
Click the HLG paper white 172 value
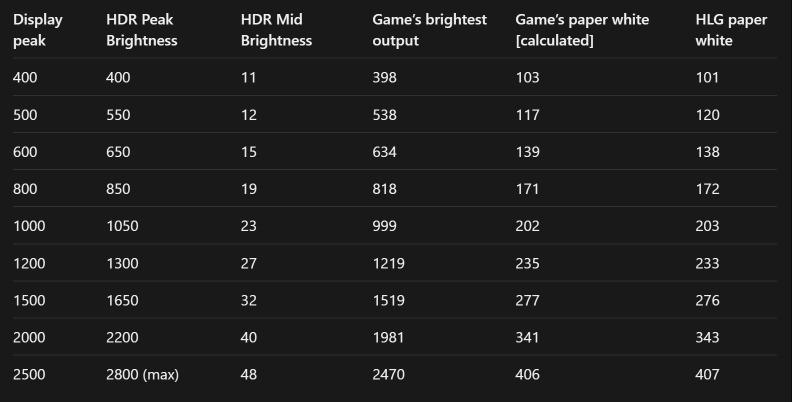click(707, 189)
